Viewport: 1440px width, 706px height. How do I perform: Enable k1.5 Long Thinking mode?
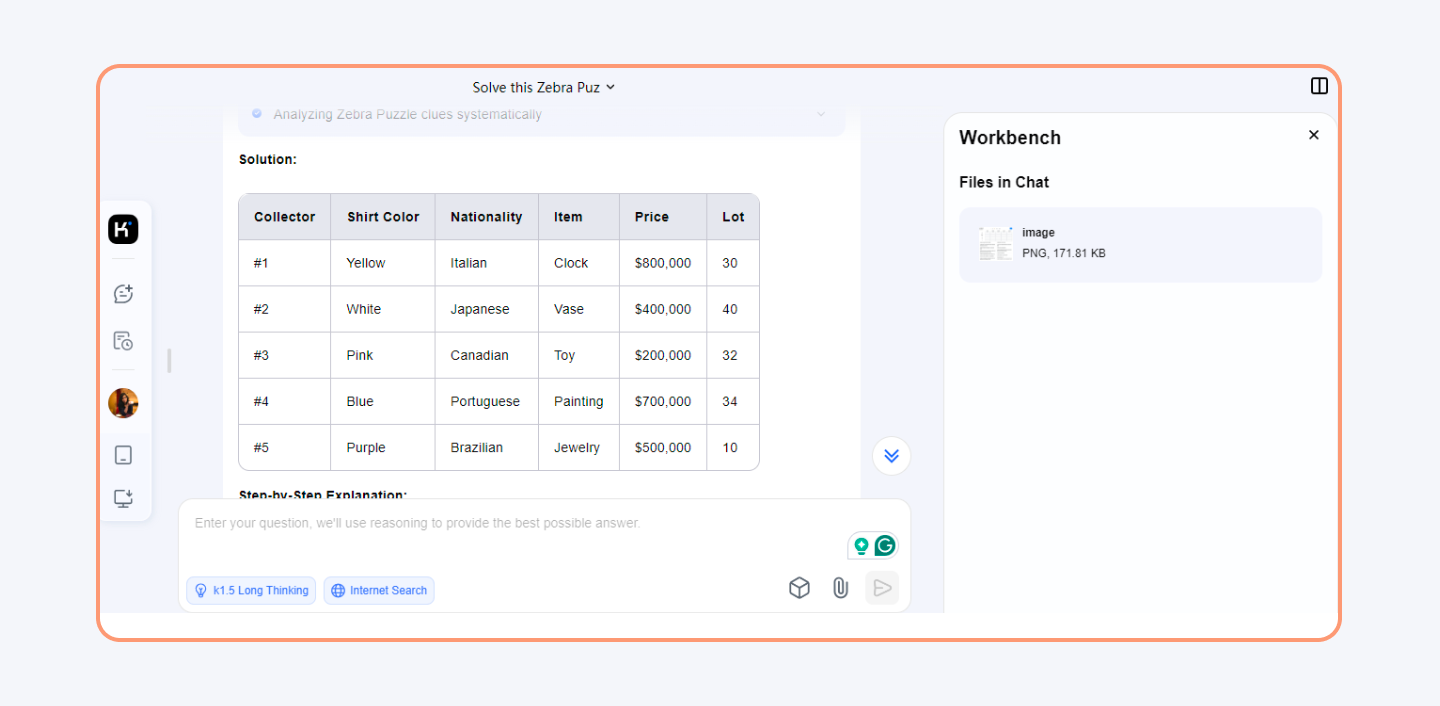pos(251,590)
